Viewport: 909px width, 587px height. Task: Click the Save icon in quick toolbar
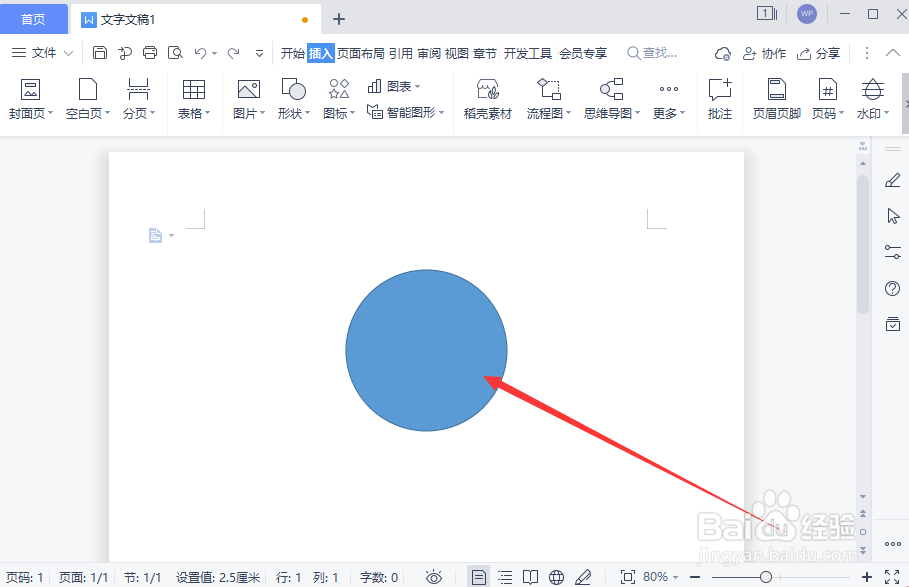point(100,53)
